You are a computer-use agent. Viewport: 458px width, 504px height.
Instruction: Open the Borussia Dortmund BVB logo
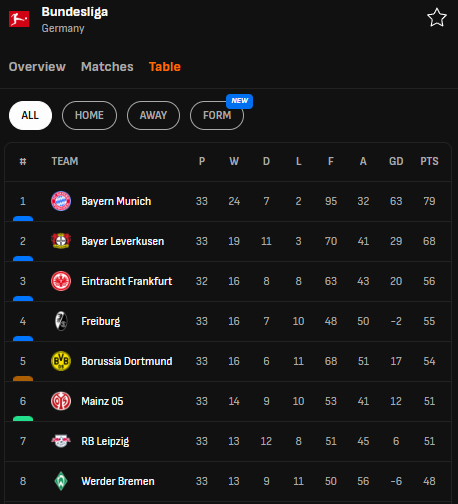point(61,361)
